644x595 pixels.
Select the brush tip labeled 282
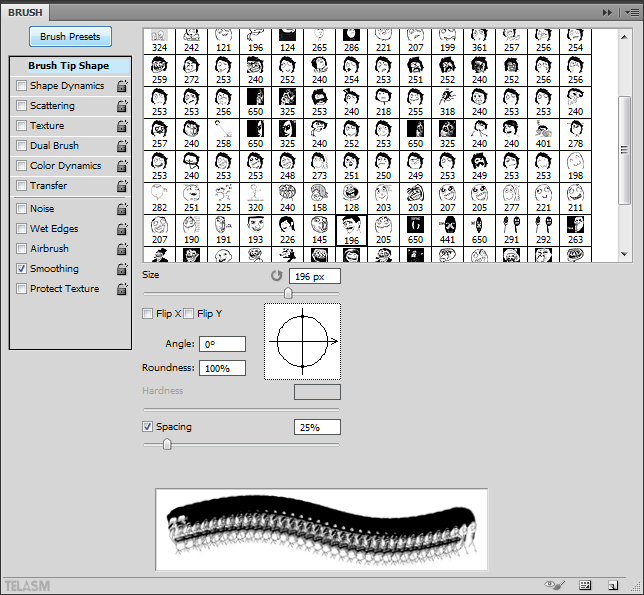(x=159, y=198)
